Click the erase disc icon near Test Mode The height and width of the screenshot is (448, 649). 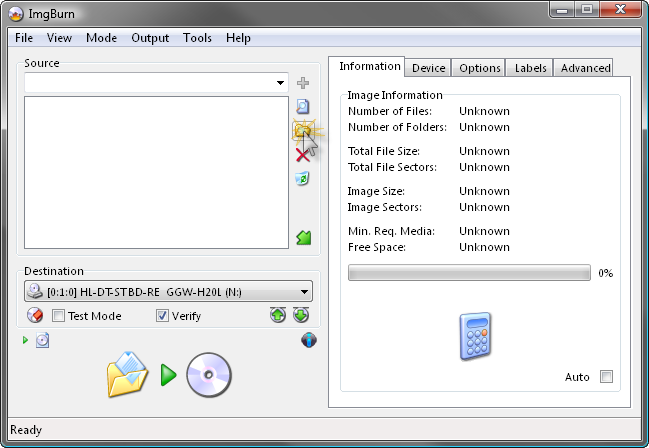(x=35, y=316)
